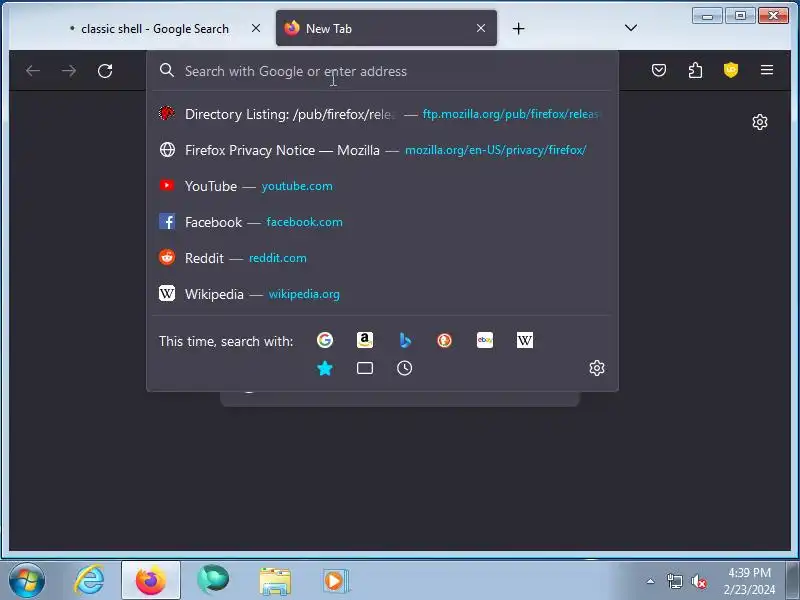800x600 pixels.
Task: Search with Amazon engine icon
Action: point(365,340)
